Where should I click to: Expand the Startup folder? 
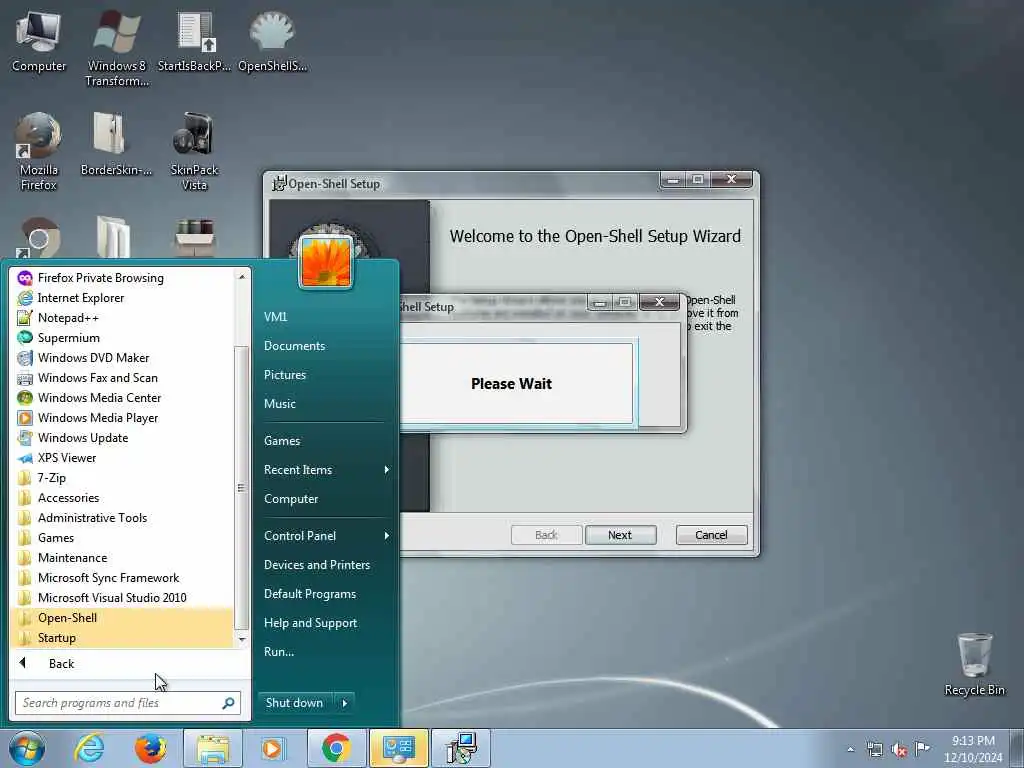pos(122,637)
